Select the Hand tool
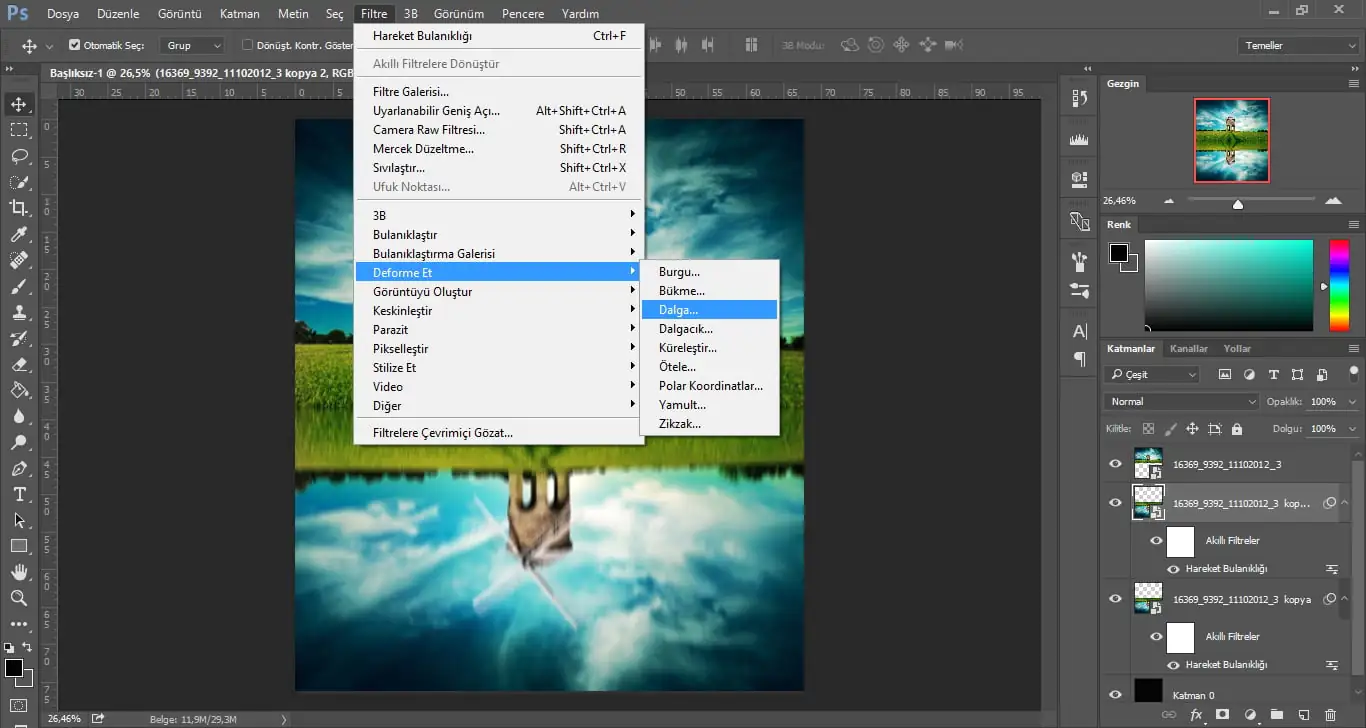Viewport: 1366px width, 728px height. click(19, 572)
